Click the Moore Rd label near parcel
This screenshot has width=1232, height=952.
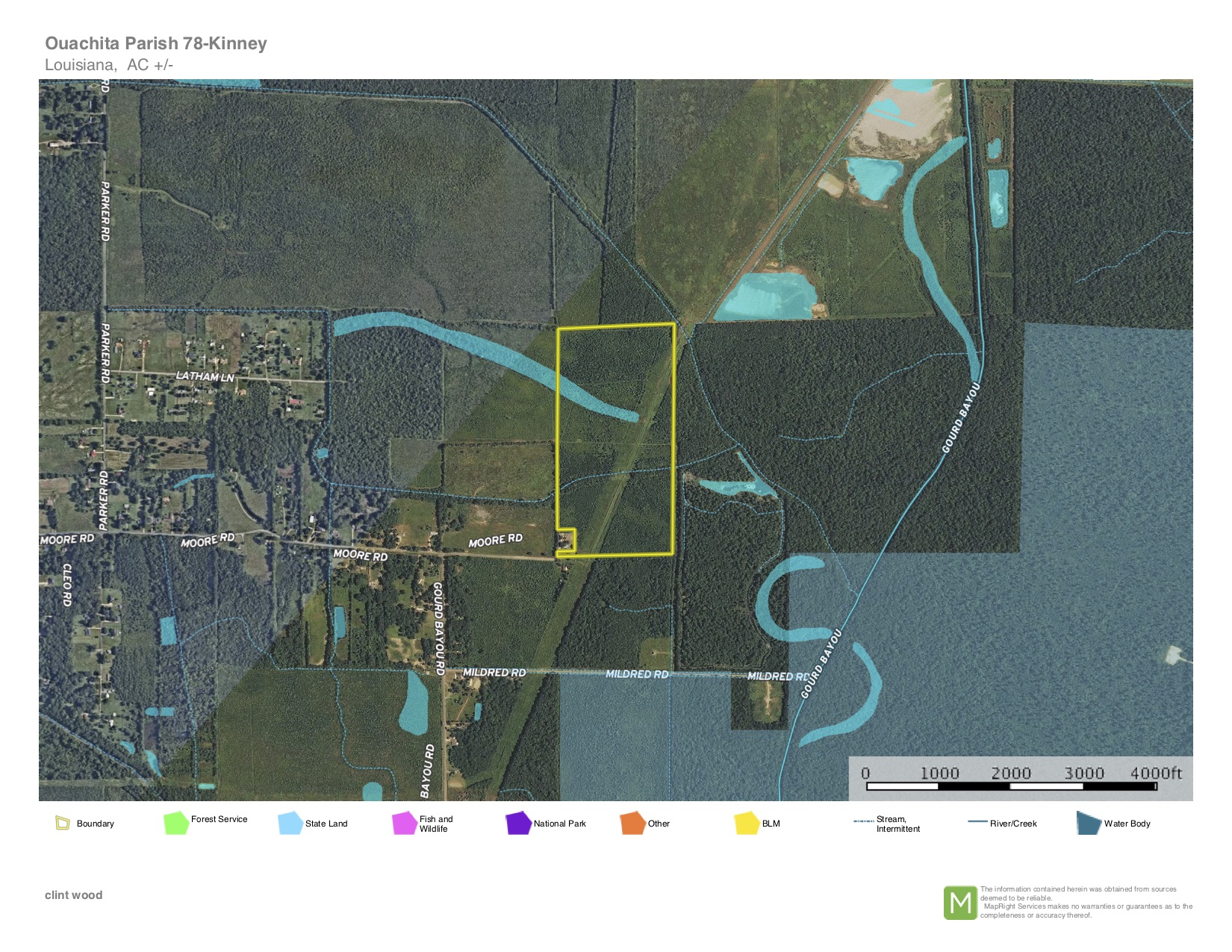[495, 541]
